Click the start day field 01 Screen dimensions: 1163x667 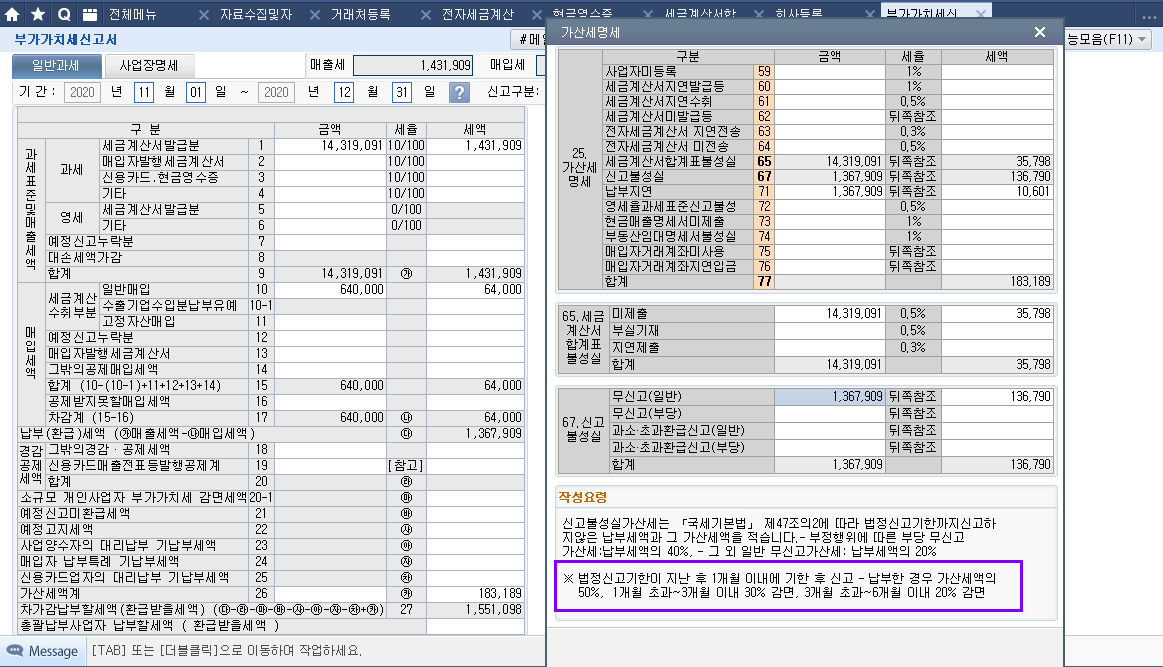(x=196, y=92)
